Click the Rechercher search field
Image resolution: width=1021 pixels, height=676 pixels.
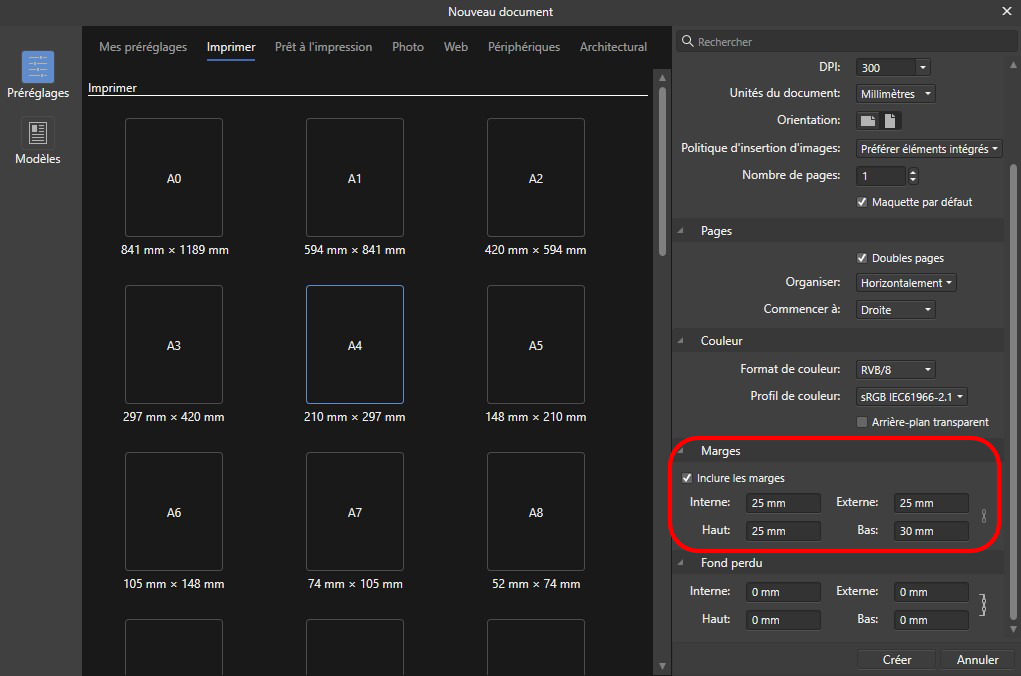[846, 41]
